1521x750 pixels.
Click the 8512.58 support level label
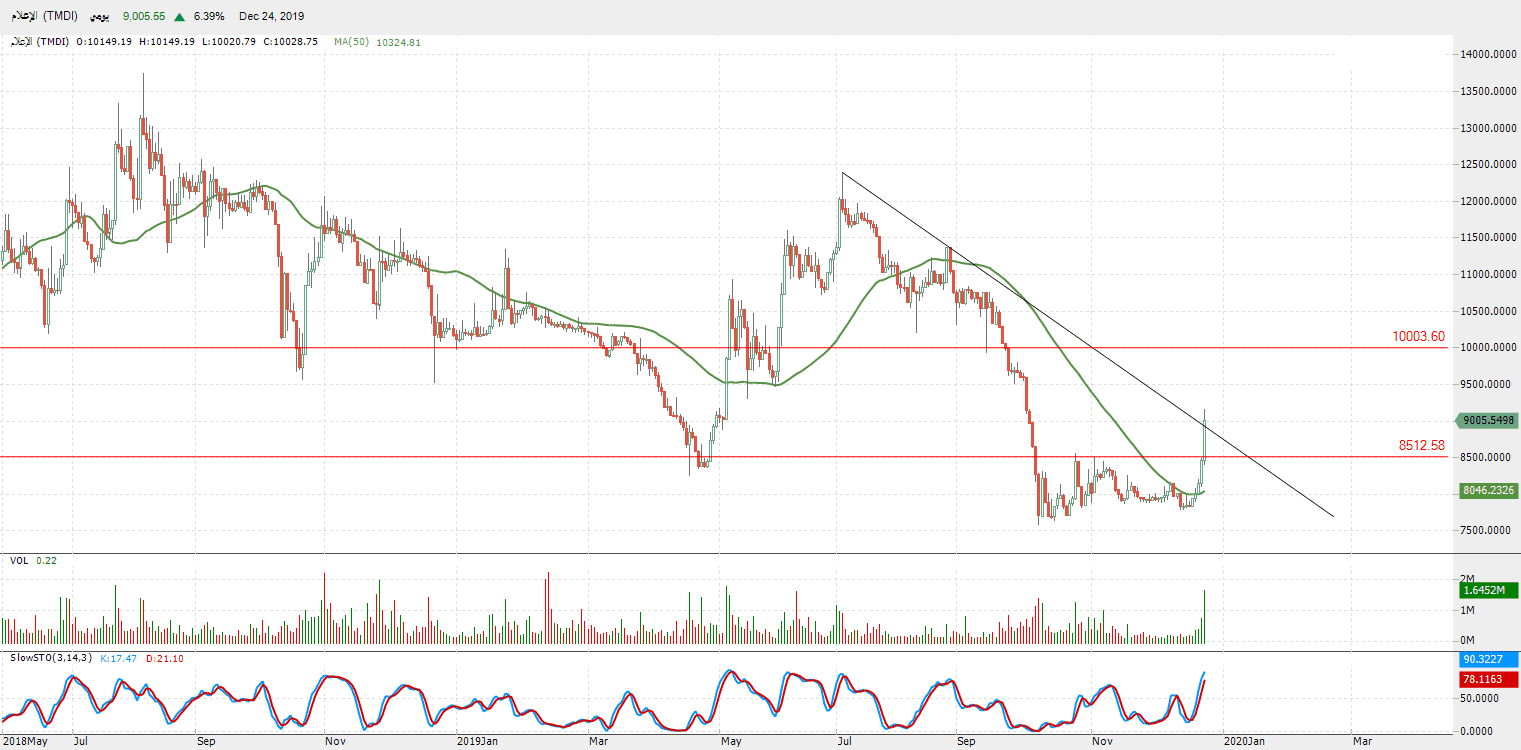point(1422,446)
